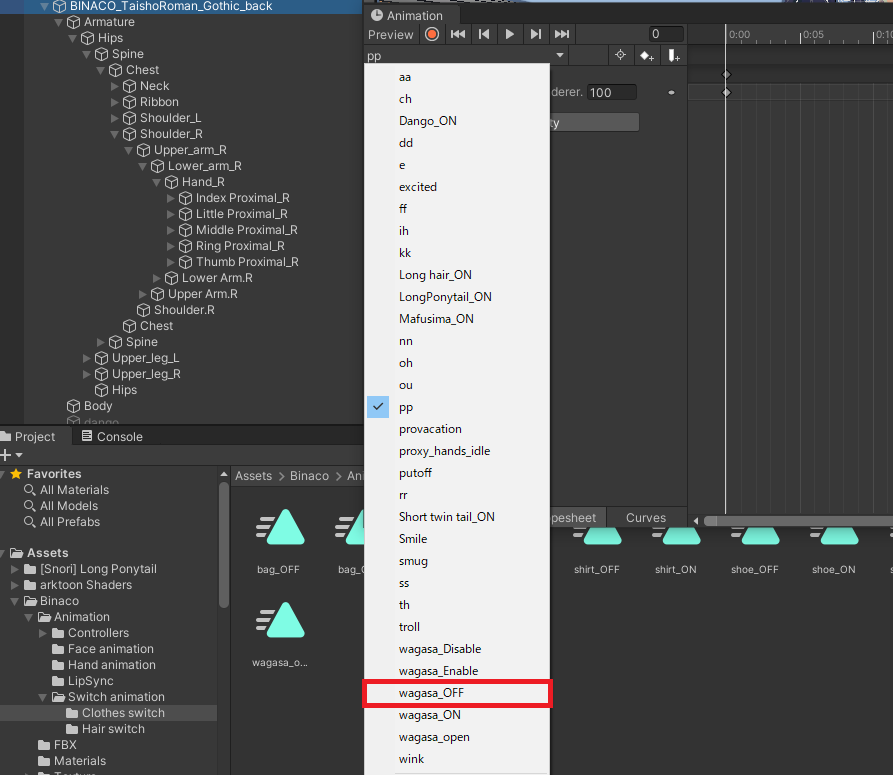The image size is (893, 775).
Task: Step to previous keyframe
Action: 484,35
